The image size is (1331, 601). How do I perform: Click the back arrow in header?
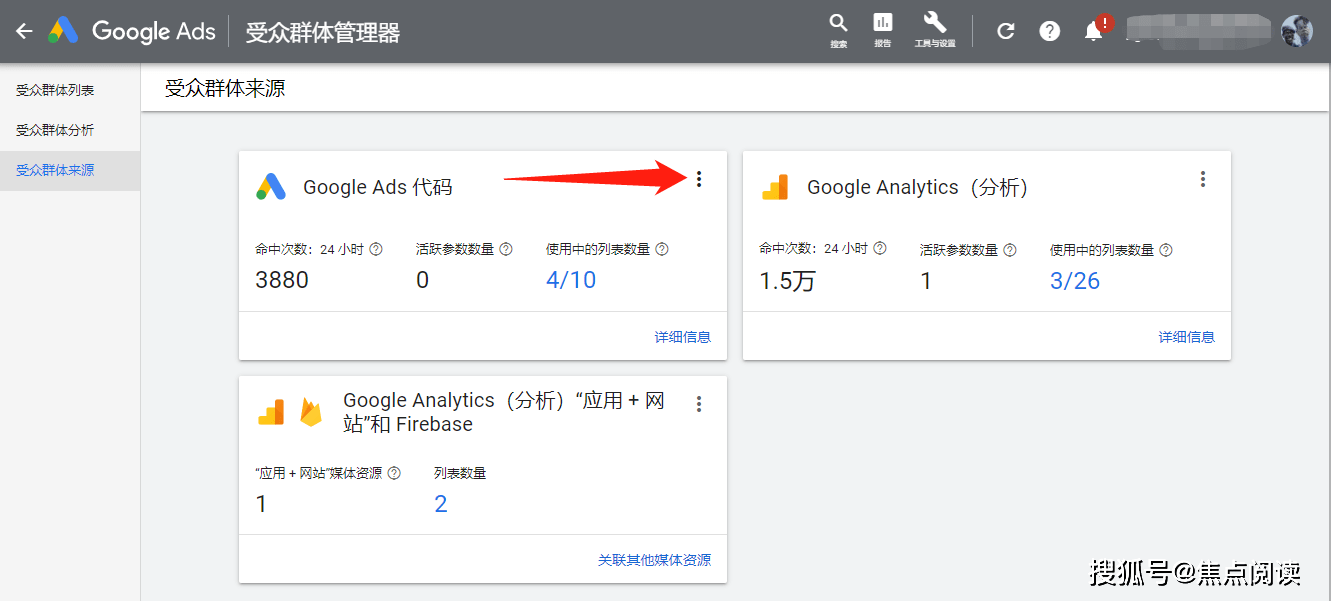tap(24, 31)
